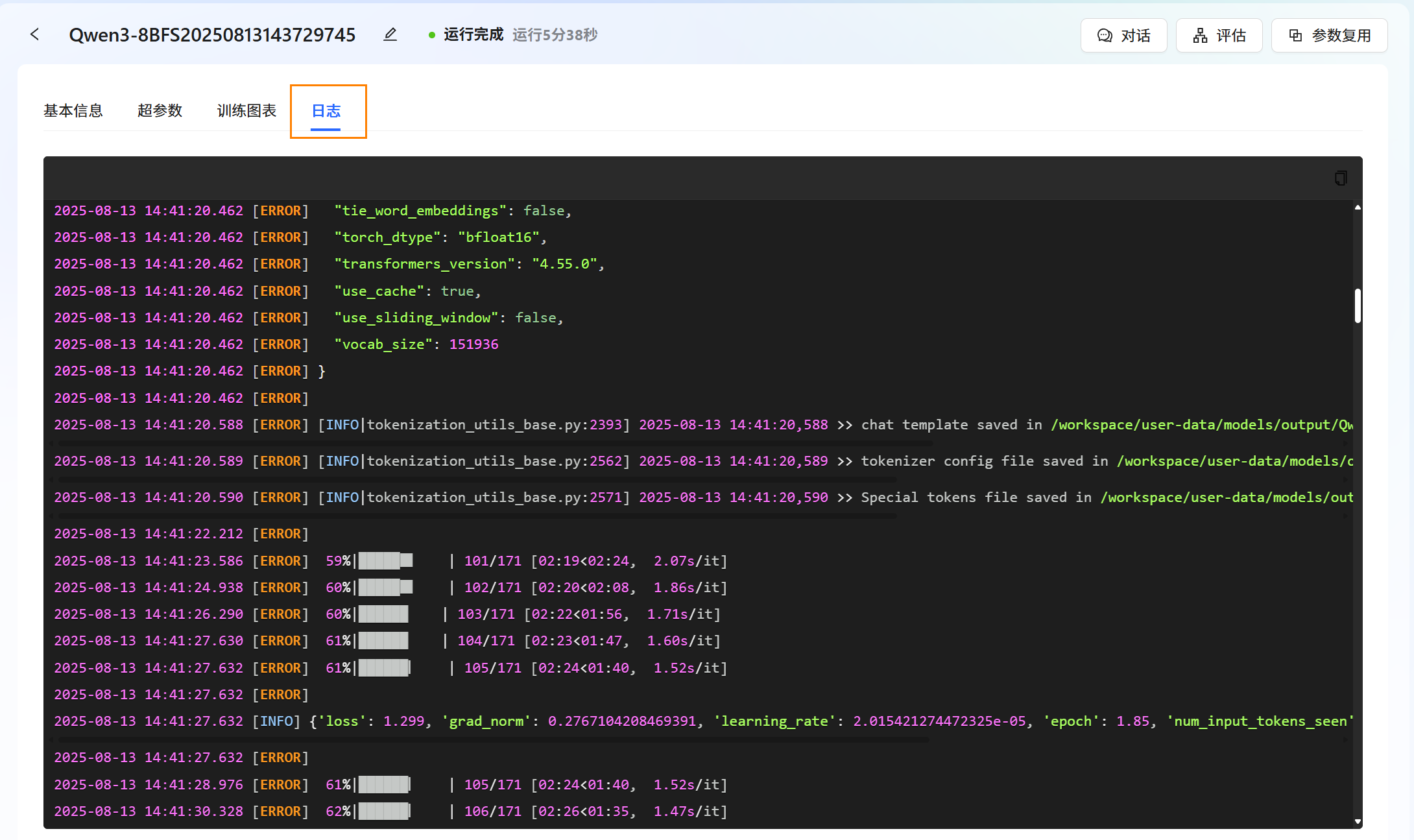1414x840 pixels.
Task: Open the 训练图表 tab
Action: click(x=246, y=111)
